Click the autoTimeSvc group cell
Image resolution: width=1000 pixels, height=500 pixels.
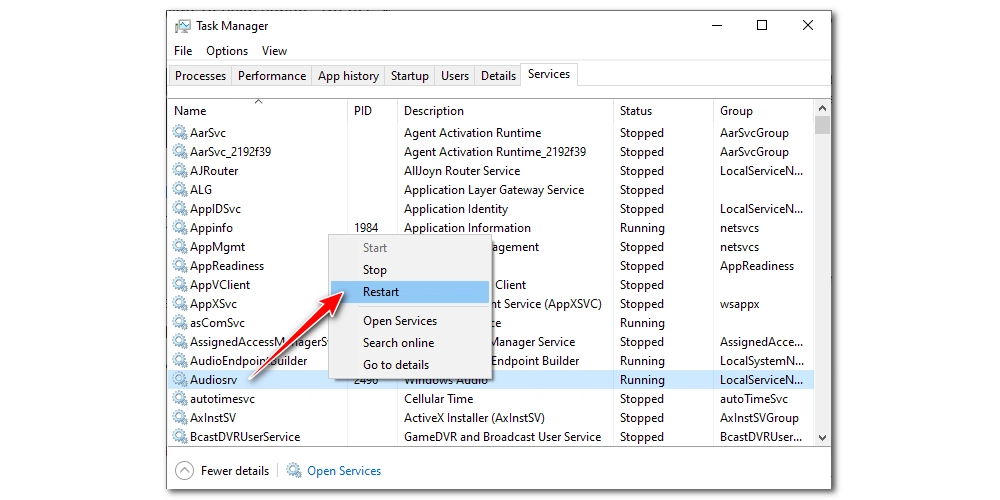pos(754,399)
